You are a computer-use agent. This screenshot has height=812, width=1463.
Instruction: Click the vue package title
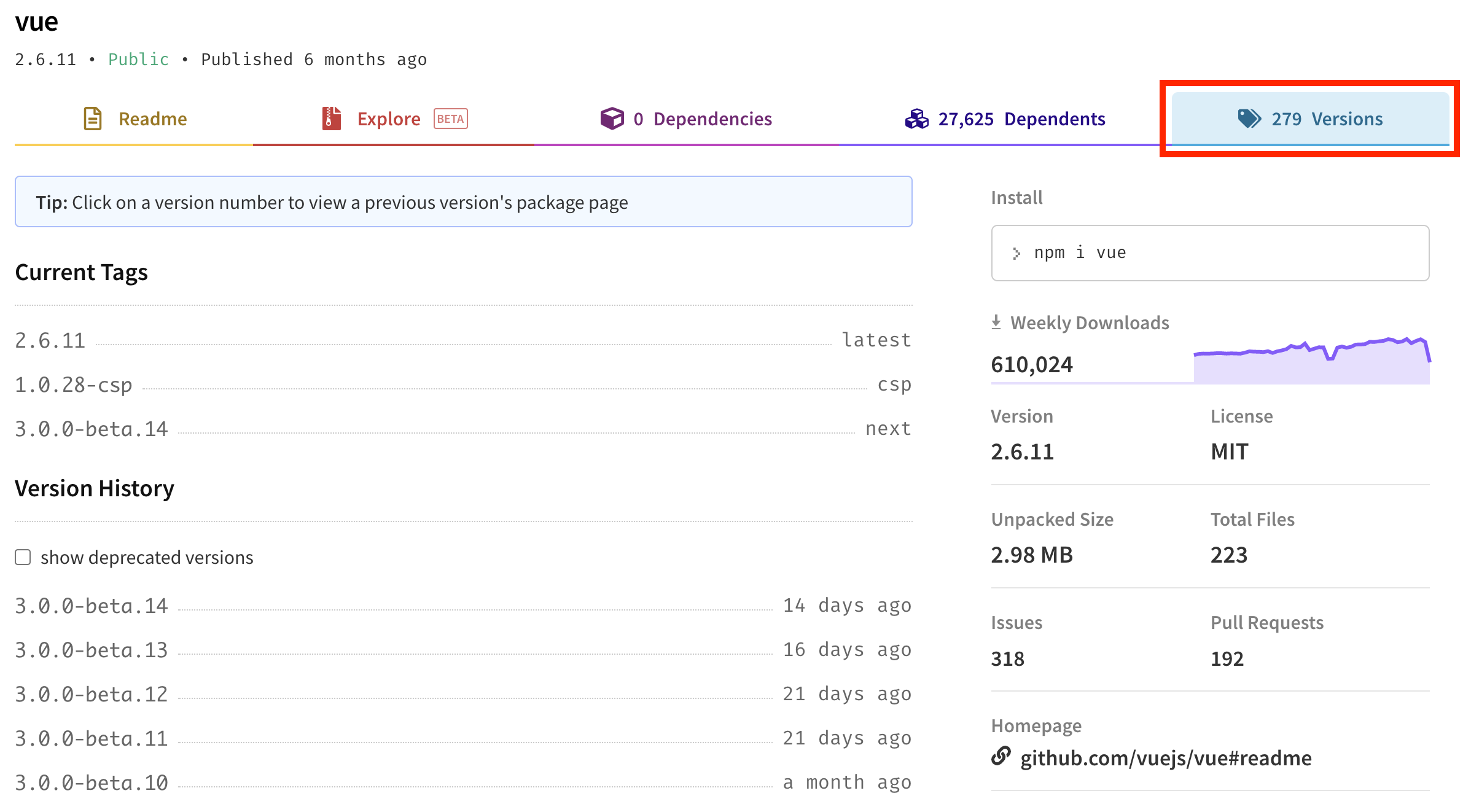click(36, 22)
